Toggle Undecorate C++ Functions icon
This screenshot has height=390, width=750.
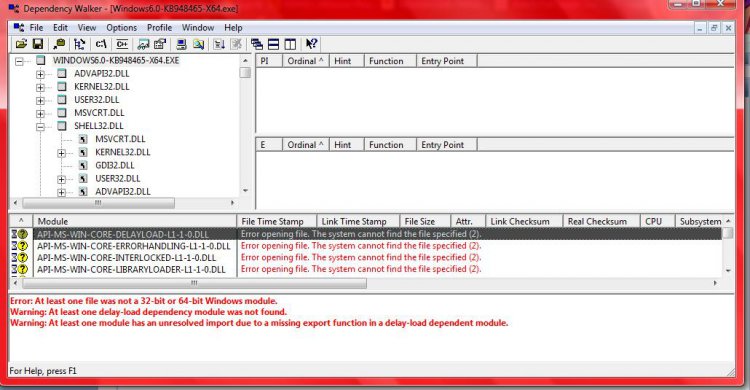click(122, 44)
